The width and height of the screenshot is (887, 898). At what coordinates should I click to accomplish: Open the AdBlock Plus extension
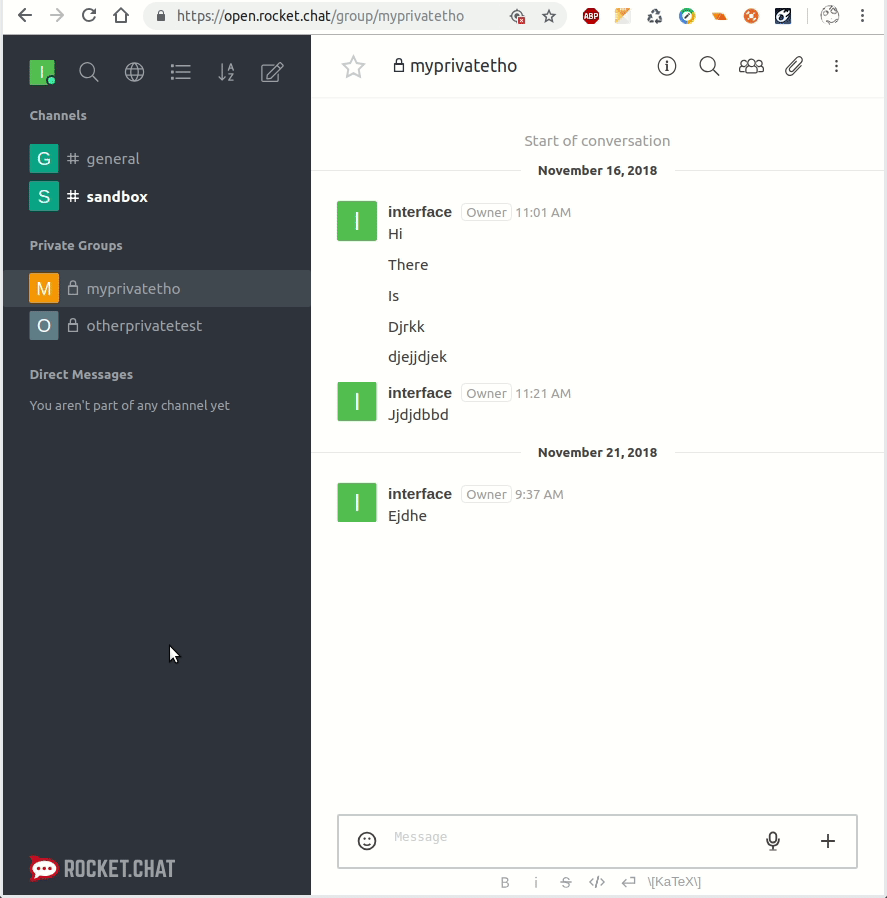[x=591, y=16]
